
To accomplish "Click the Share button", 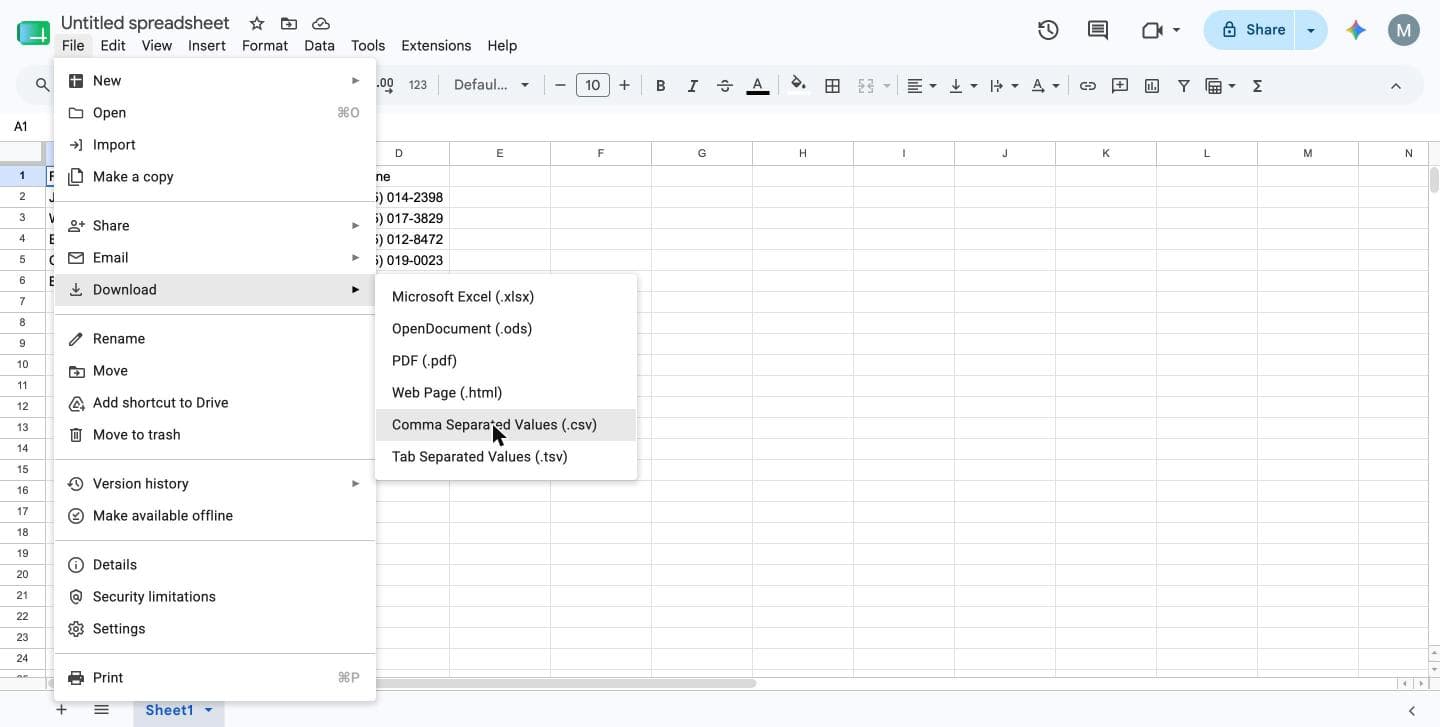I will [1250, 30].
